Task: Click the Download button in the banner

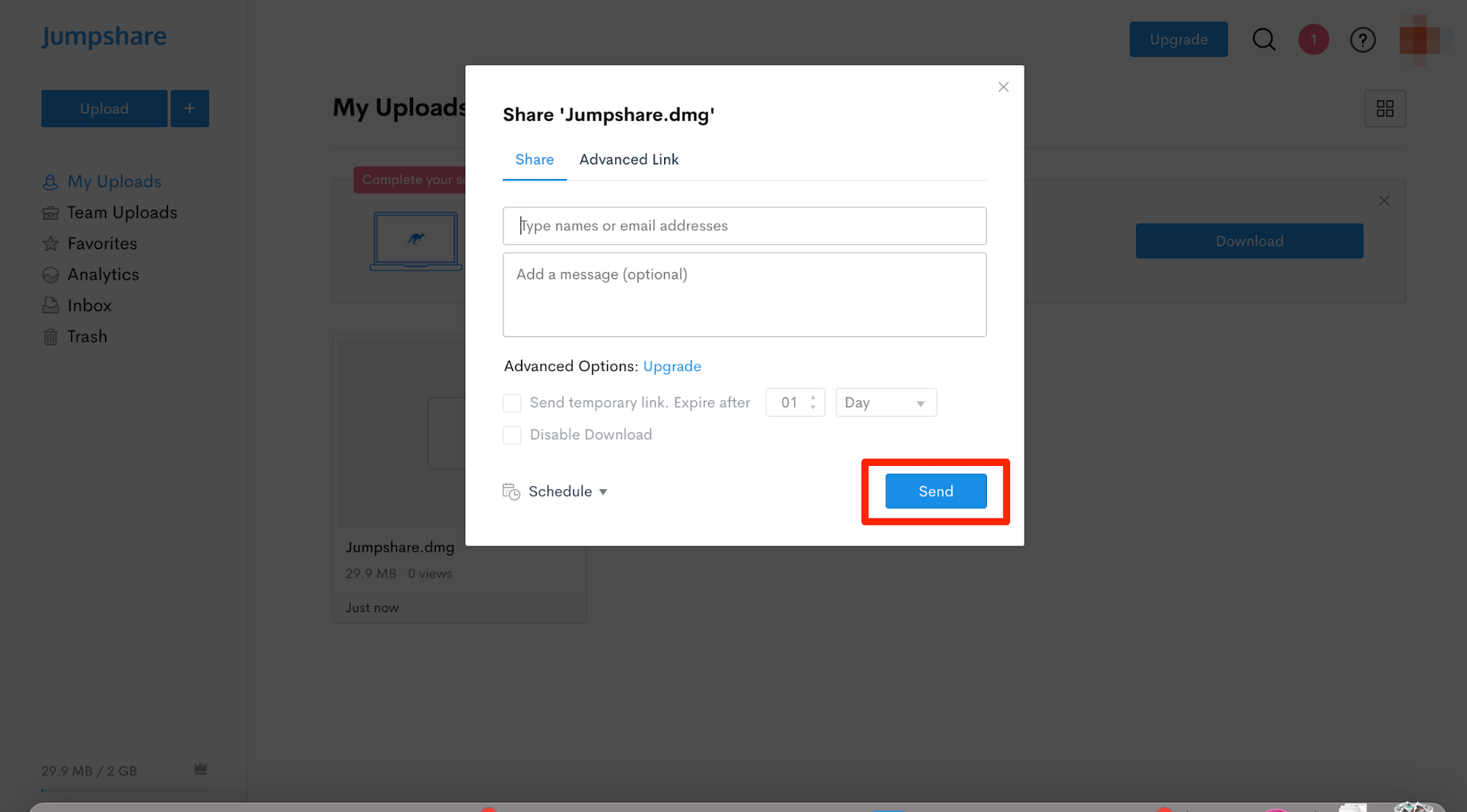Action: tap(1249, 241)
